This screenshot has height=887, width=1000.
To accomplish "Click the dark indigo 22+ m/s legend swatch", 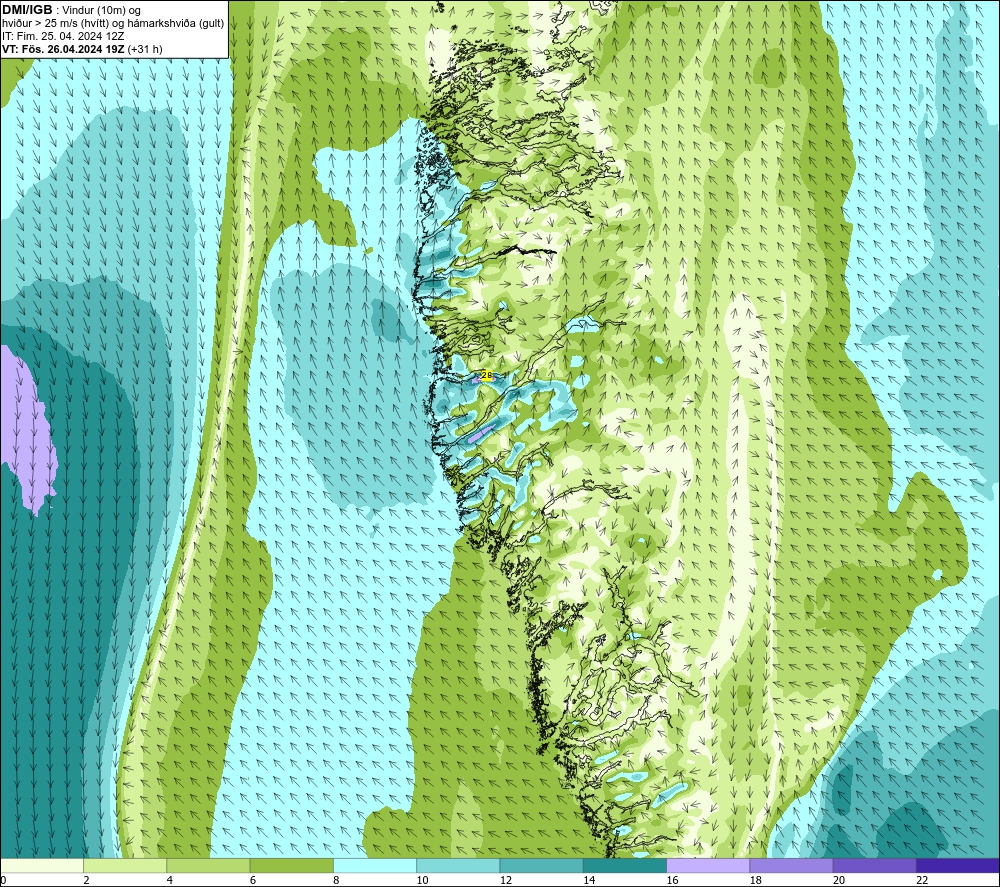I will (x=958, y=865).
